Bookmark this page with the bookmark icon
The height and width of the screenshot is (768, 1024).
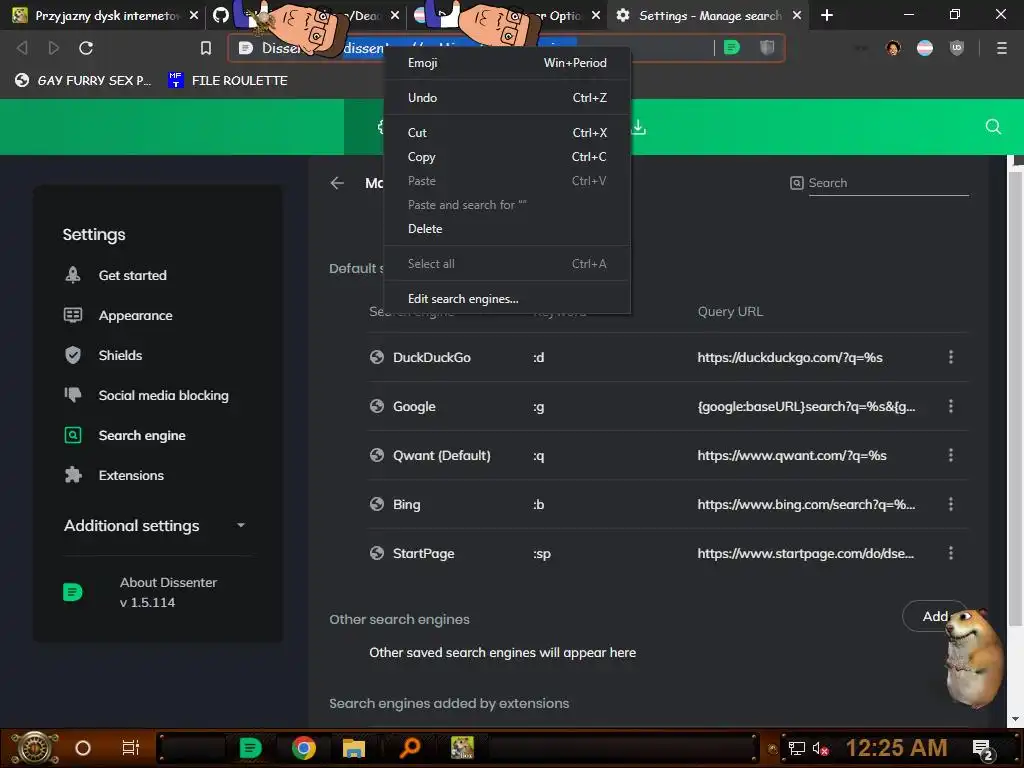pos(206,48)
